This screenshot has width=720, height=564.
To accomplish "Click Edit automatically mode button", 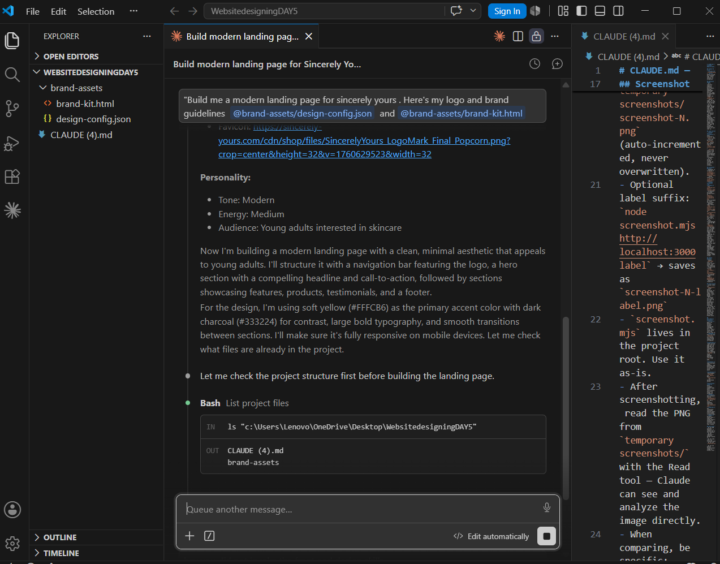I will click(x=491, y=536).
